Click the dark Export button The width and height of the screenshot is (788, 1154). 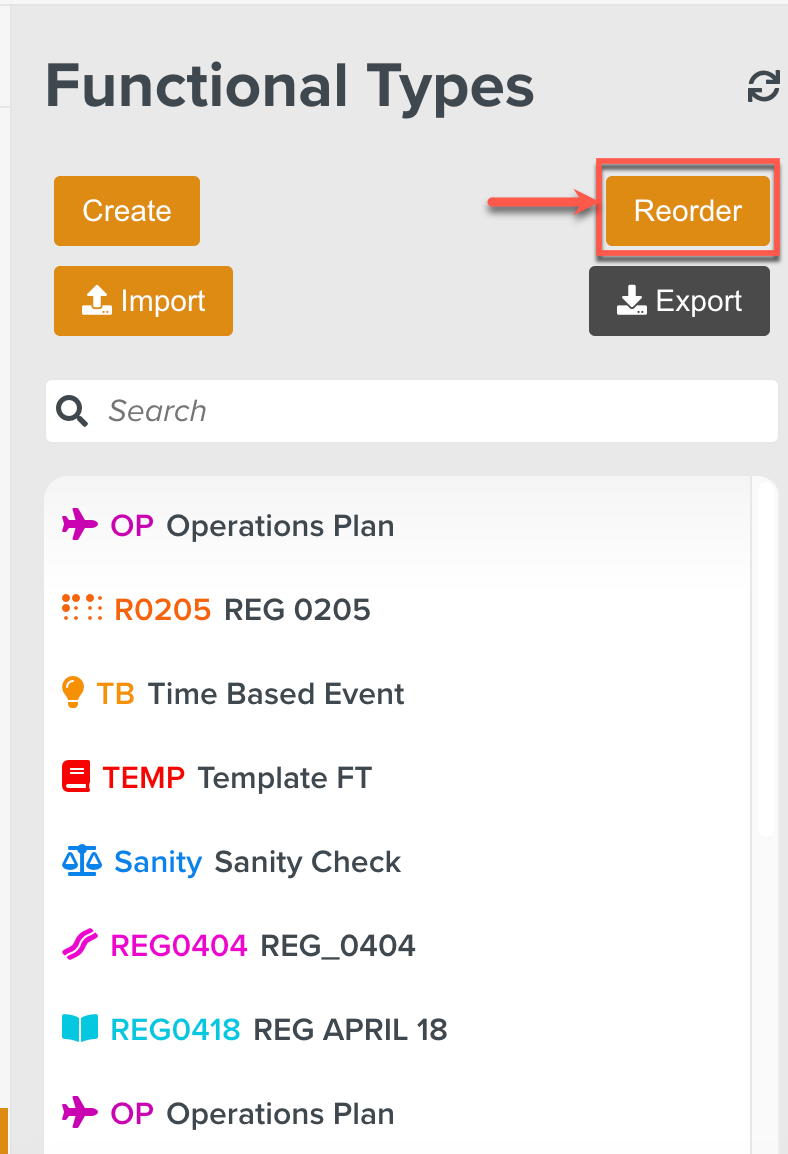coord(679,300)
